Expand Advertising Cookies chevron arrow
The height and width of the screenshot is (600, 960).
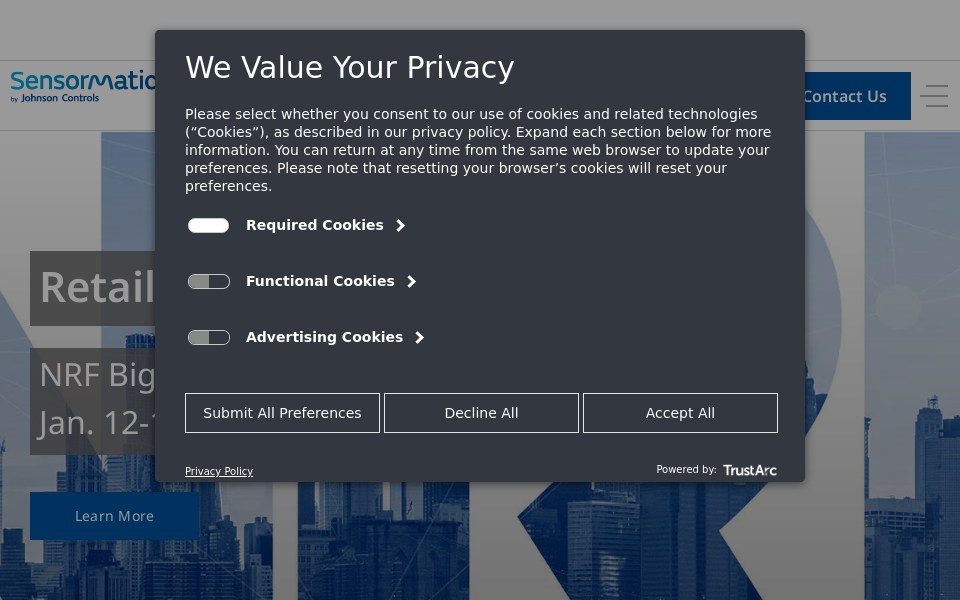[x=419, y=338]
